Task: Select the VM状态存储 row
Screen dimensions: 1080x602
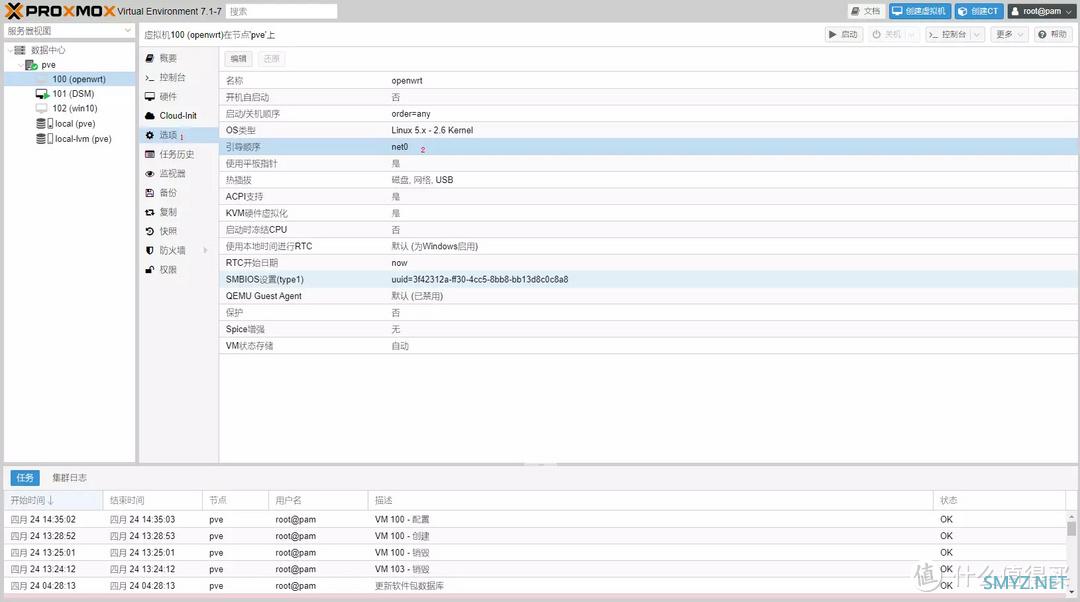Action: (649, 345)
